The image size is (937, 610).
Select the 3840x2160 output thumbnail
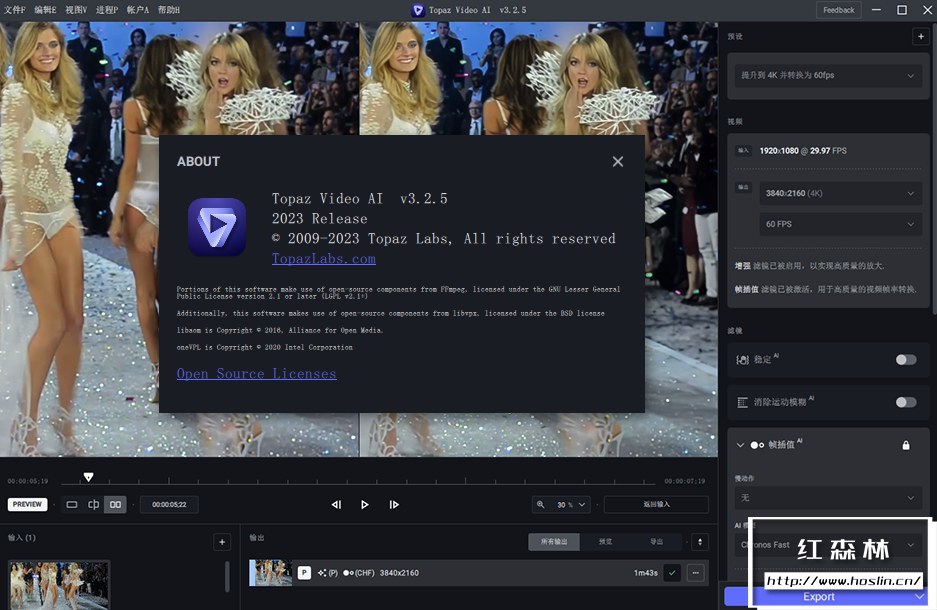(x=271, y=573)
